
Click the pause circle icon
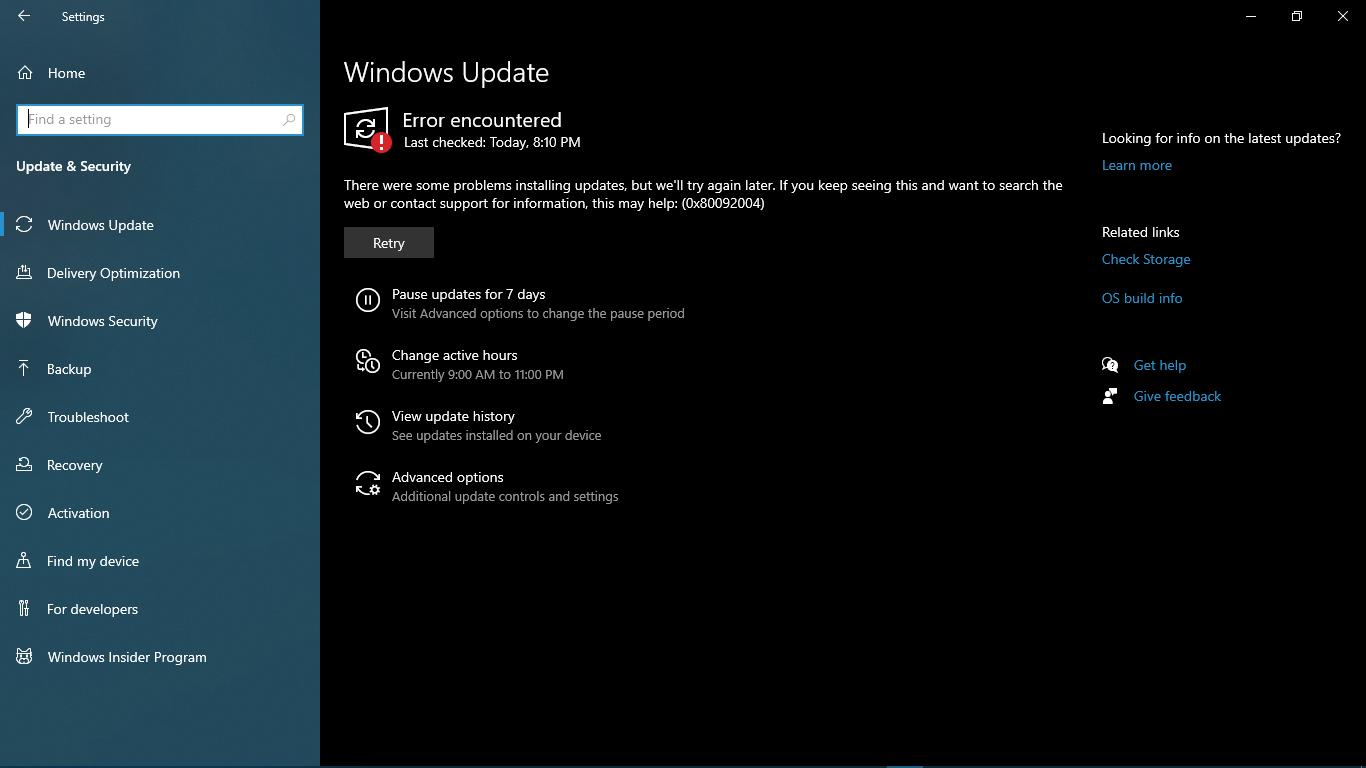(x=368, y=300)
